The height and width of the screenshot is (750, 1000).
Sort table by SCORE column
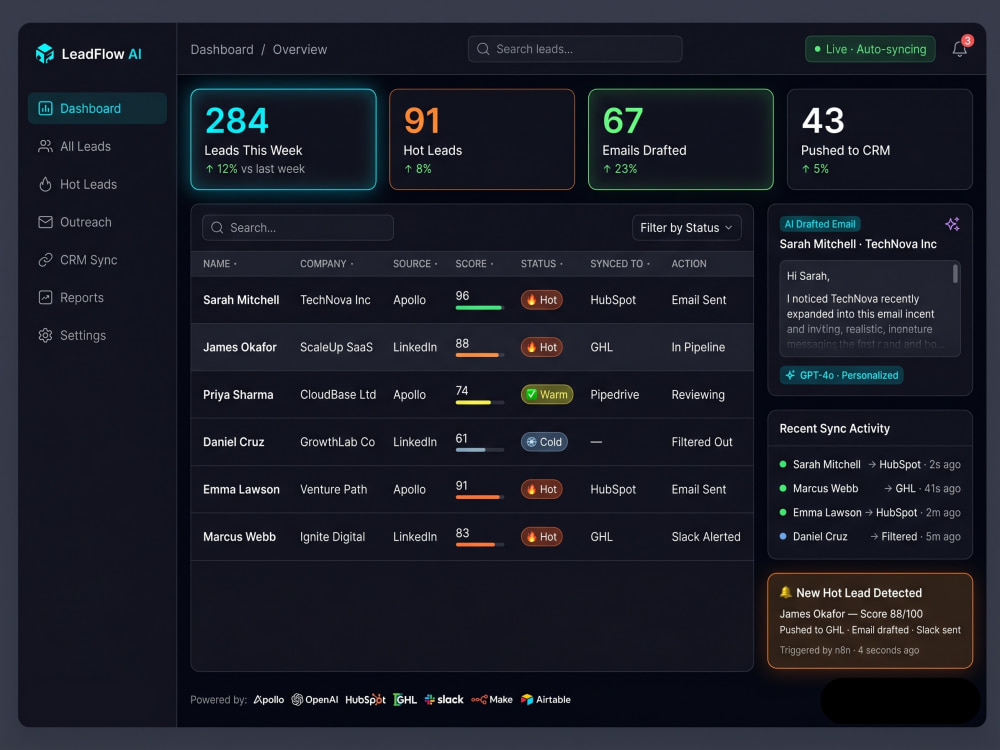474,263
